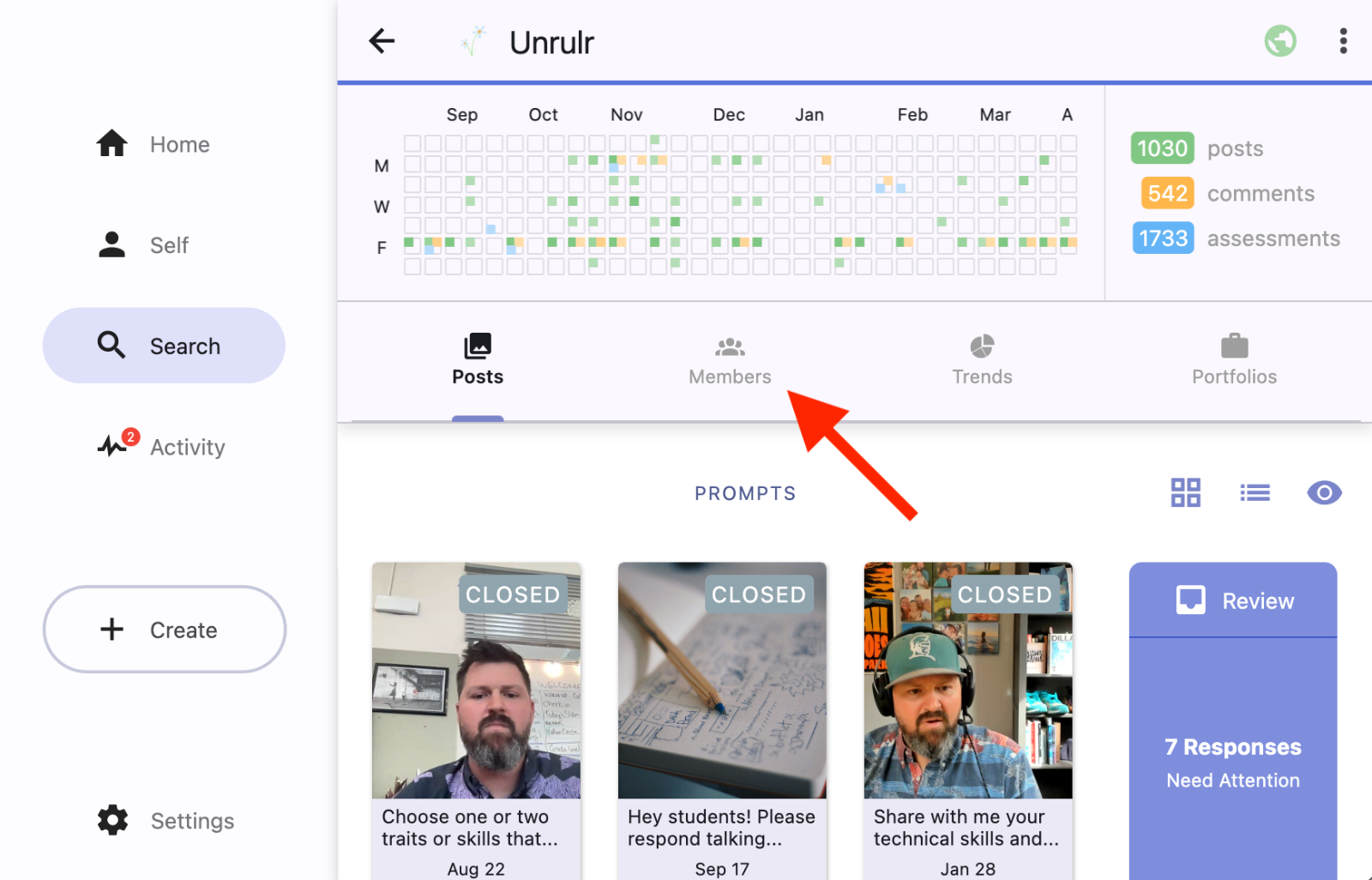Click the Create button
This screenshot has width=1372, height=880.
165,630
